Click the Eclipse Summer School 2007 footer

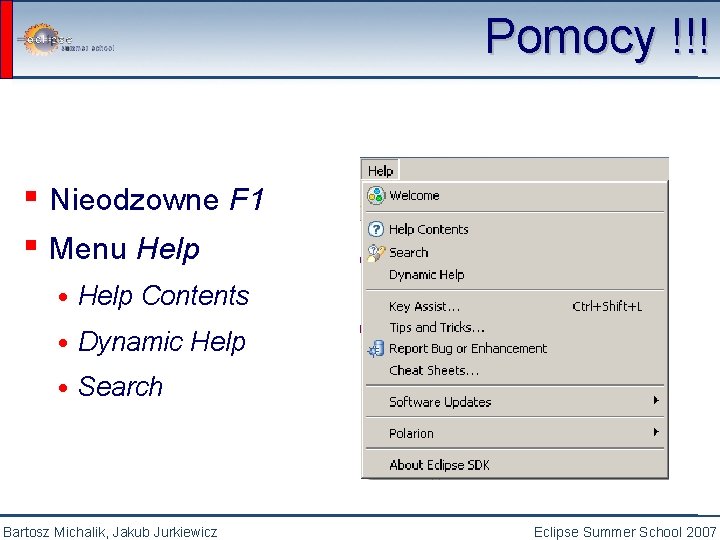(x=625, y=532)
